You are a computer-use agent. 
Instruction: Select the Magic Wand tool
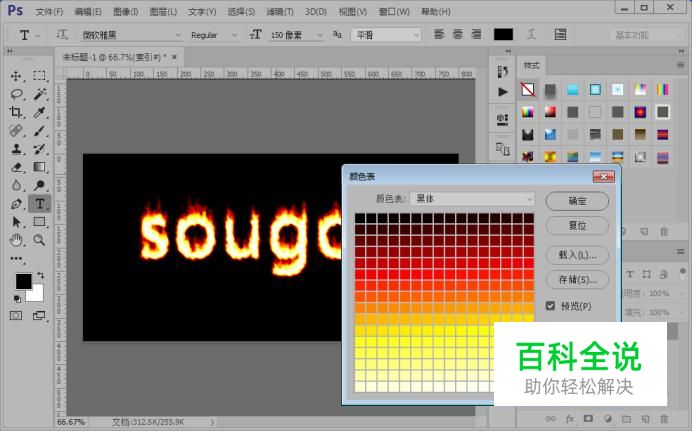pos(39,94)
